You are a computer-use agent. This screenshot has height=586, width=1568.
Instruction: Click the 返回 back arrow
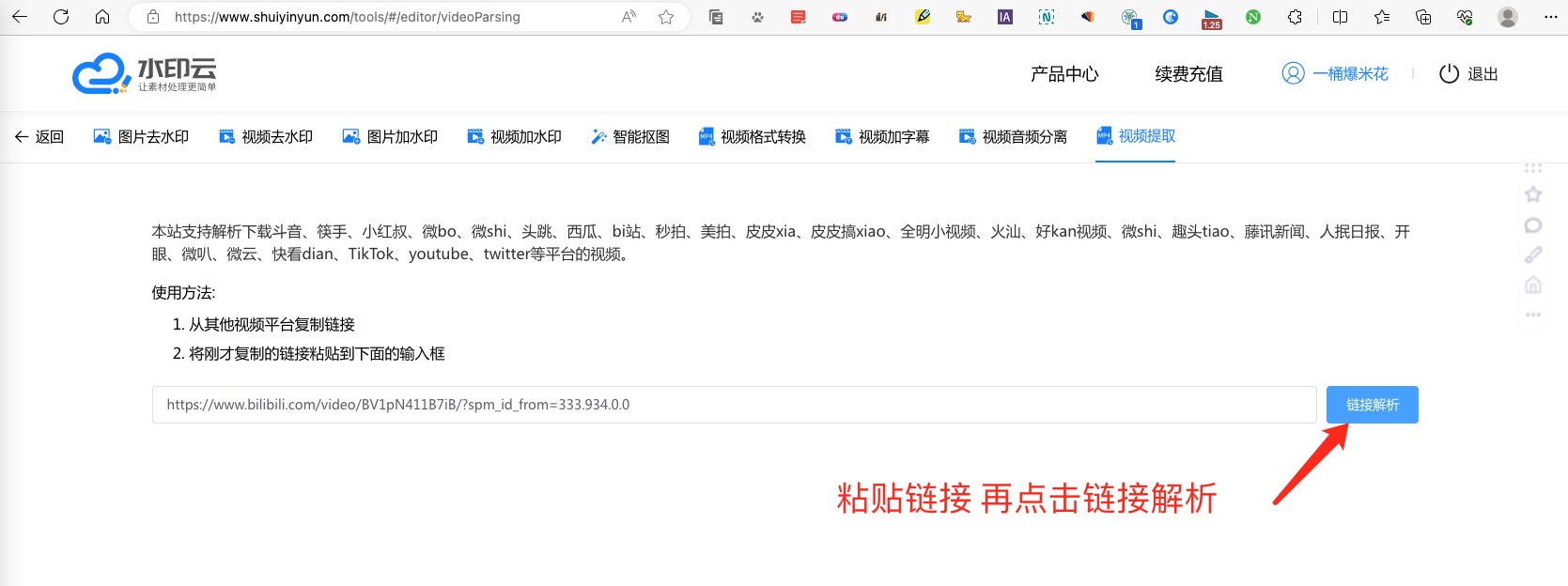click(39, 137)
